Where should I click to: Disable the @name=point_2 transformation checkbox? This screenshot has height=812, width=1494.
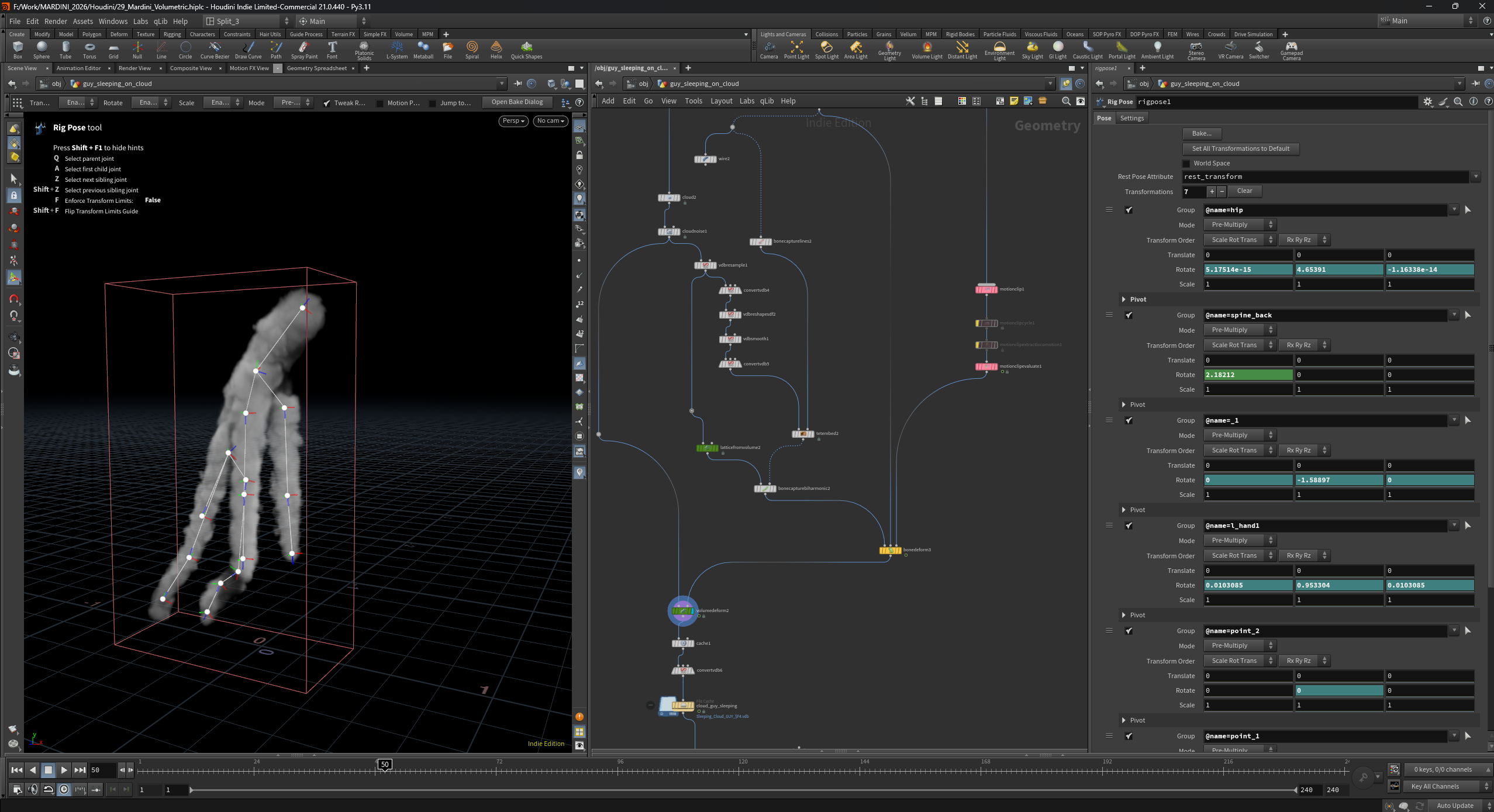click(1129, 631)
